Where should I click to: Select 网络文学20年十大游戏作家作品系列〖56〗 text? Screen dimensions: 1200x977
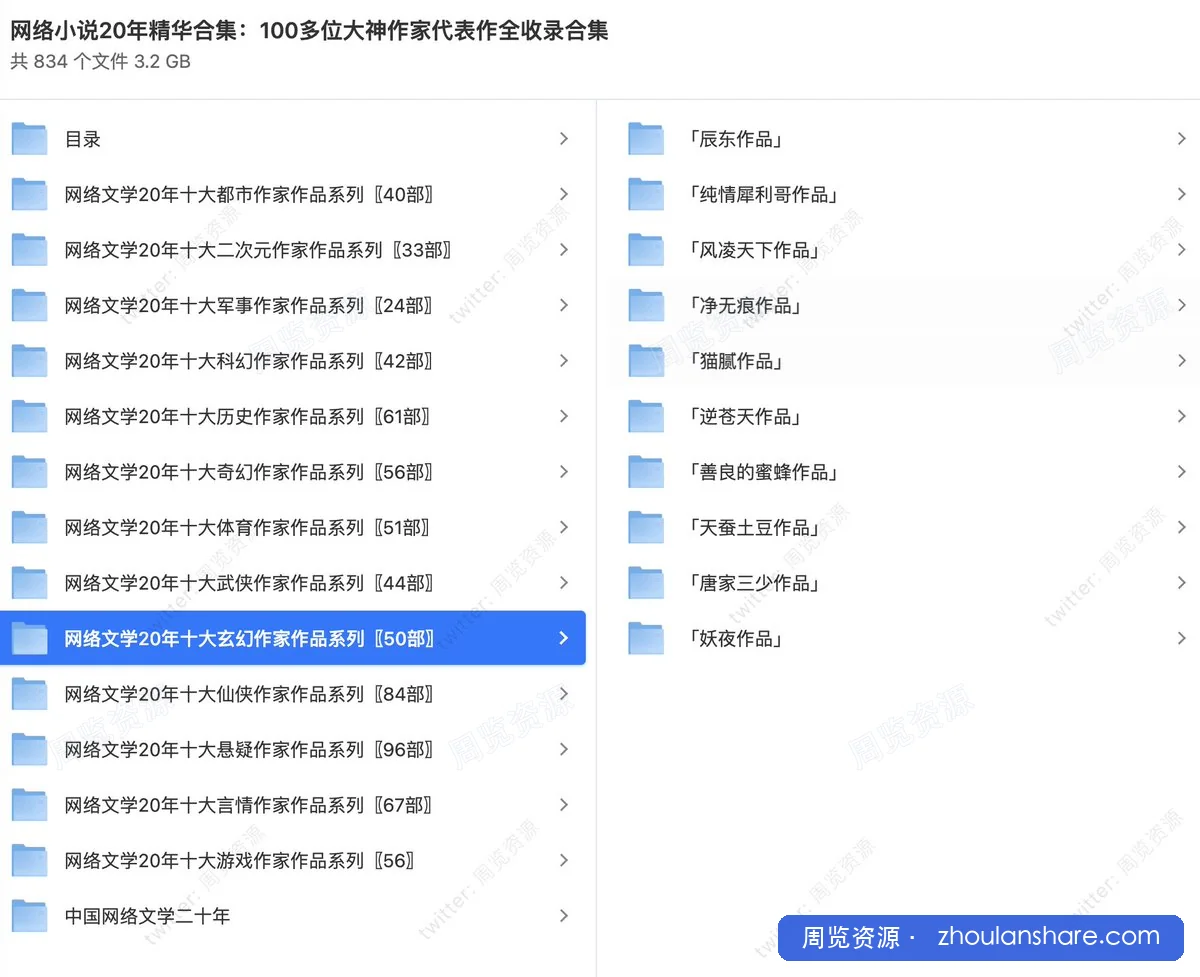240,860
